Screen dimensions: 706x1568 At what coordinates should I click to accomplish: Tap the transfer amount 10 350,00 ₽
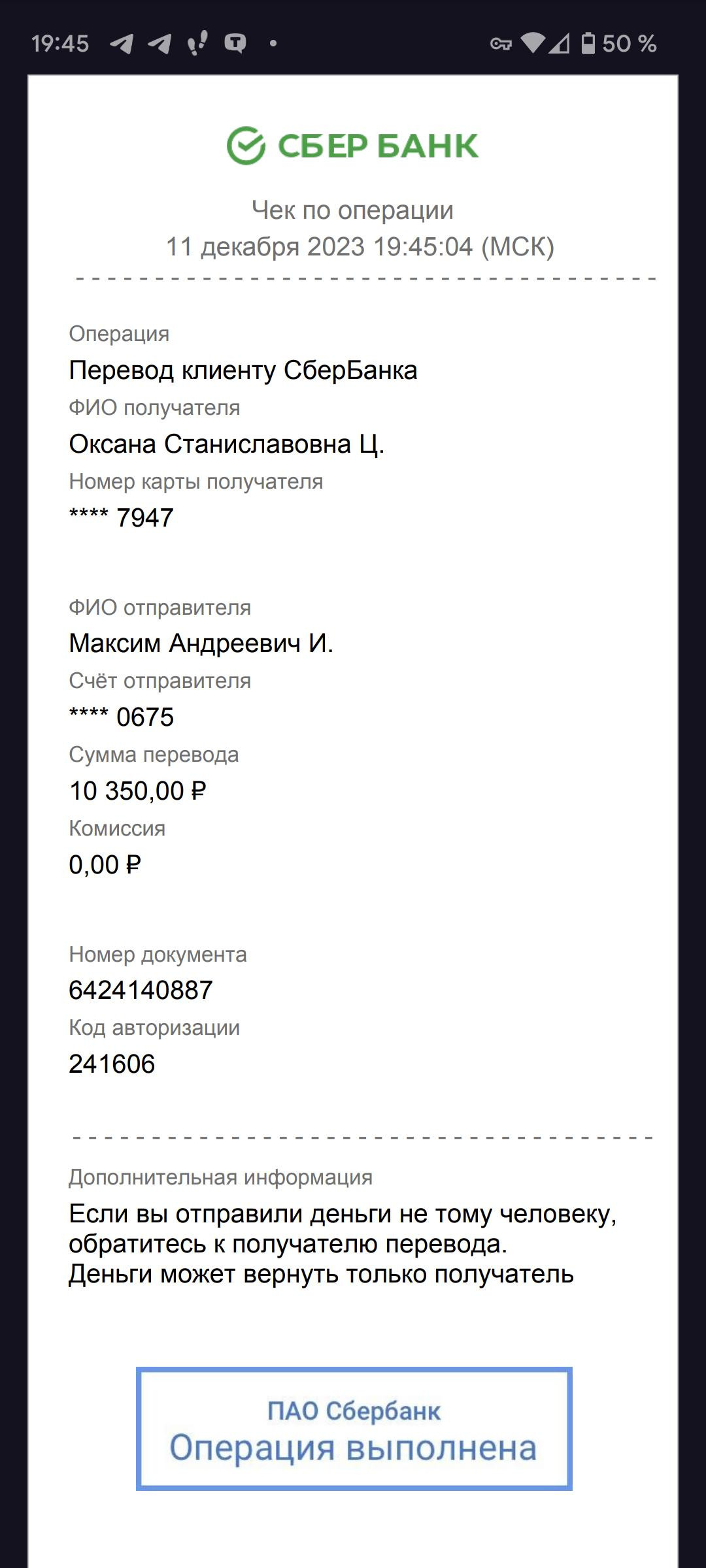click(137, 791)
